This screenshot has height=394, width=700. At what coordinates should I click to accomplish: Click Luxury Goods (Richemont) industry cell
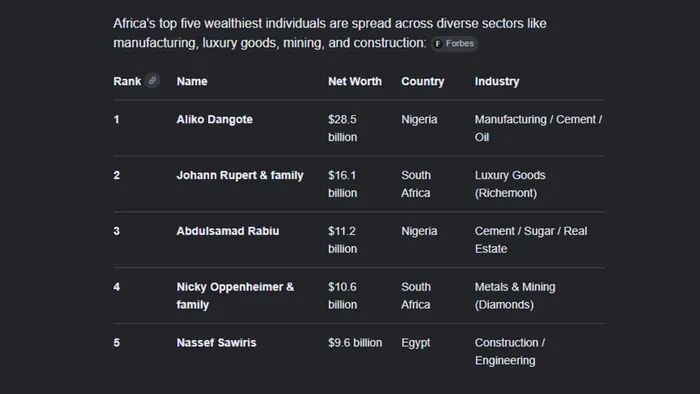tap(510, 184)
